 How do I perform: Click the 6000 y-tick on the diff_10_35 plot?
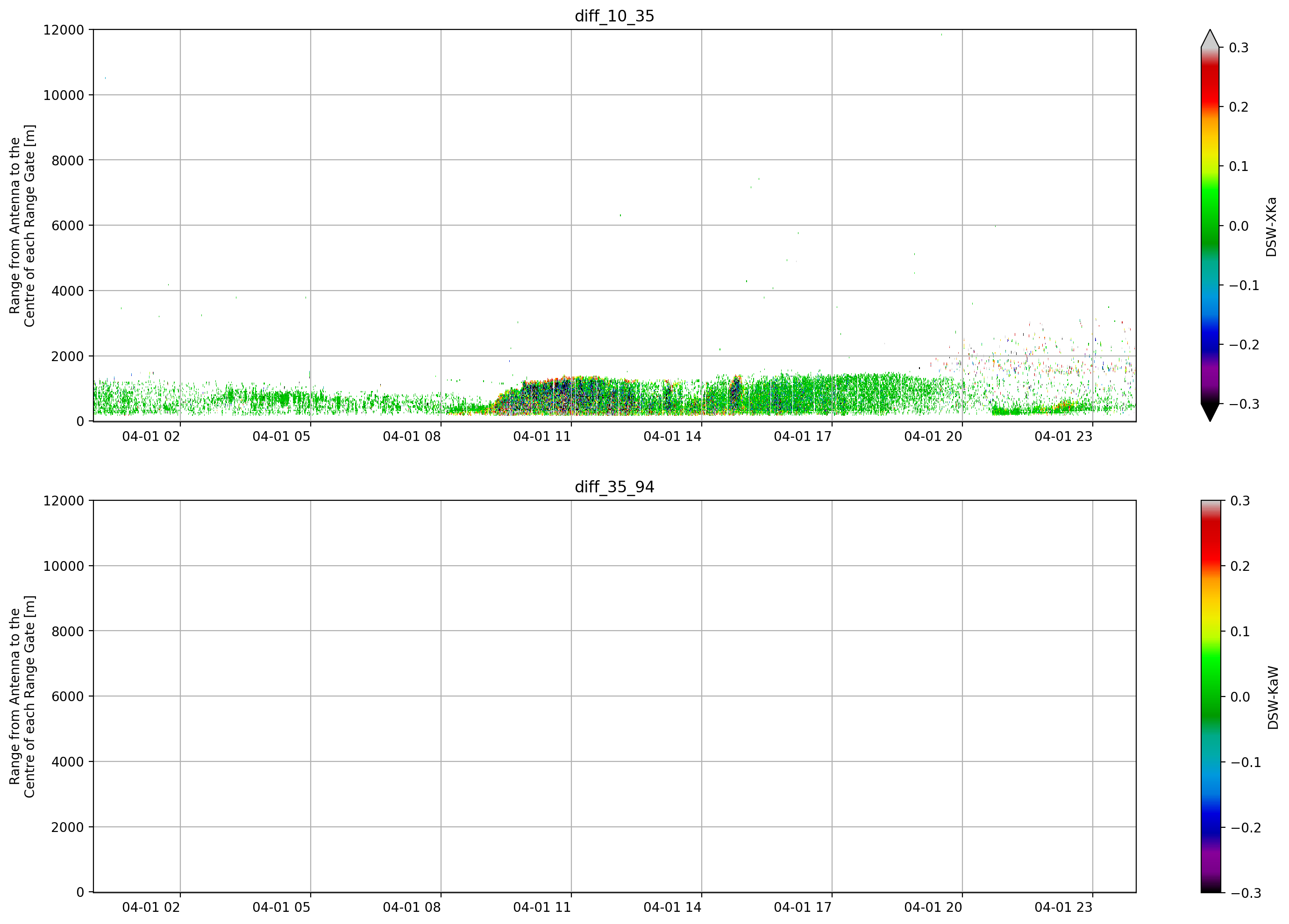click(68, 226)
